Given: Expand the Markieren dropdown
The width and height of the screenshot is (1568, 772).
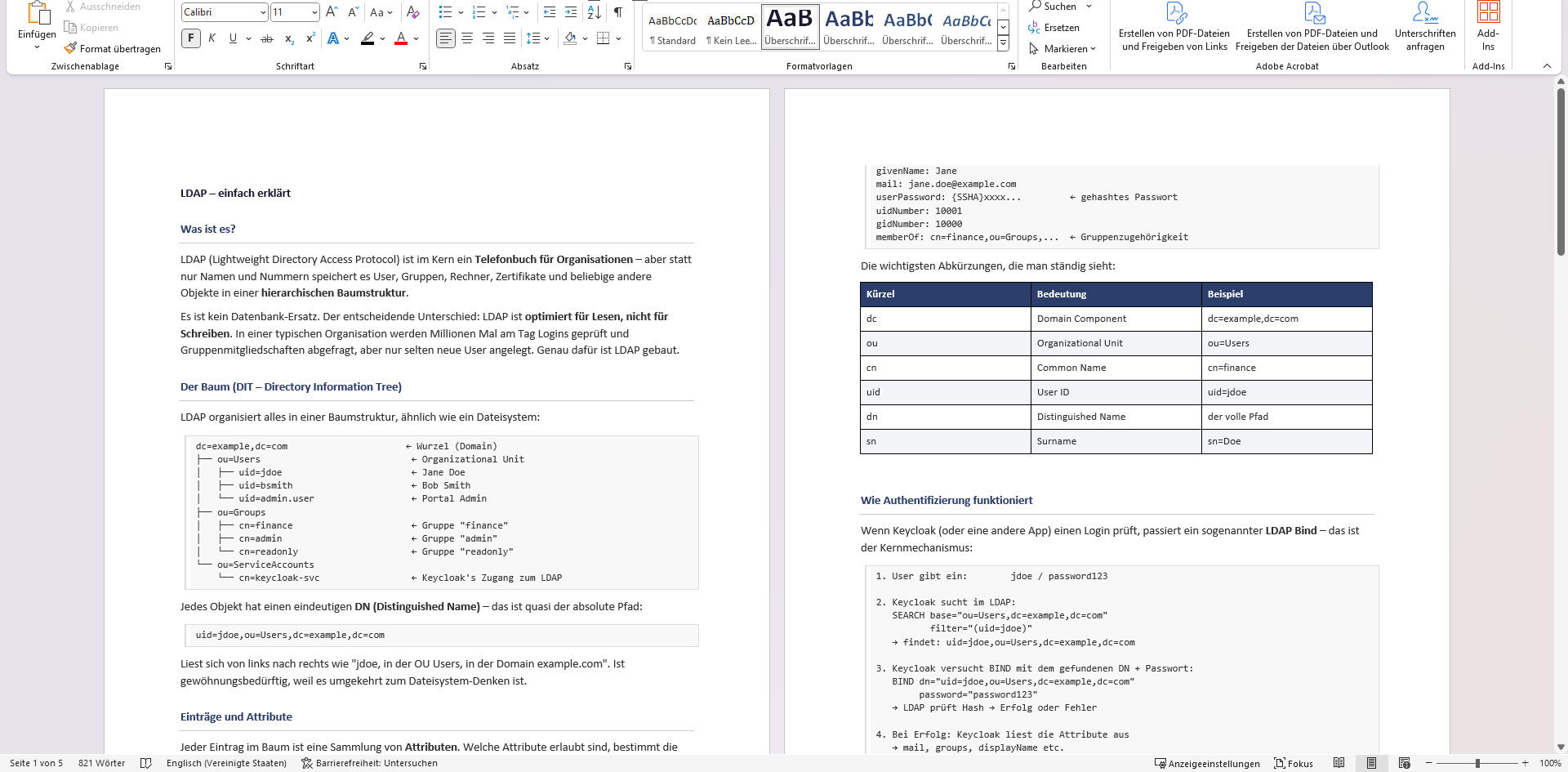Looking at the screenshot, I should point(1093,49).
